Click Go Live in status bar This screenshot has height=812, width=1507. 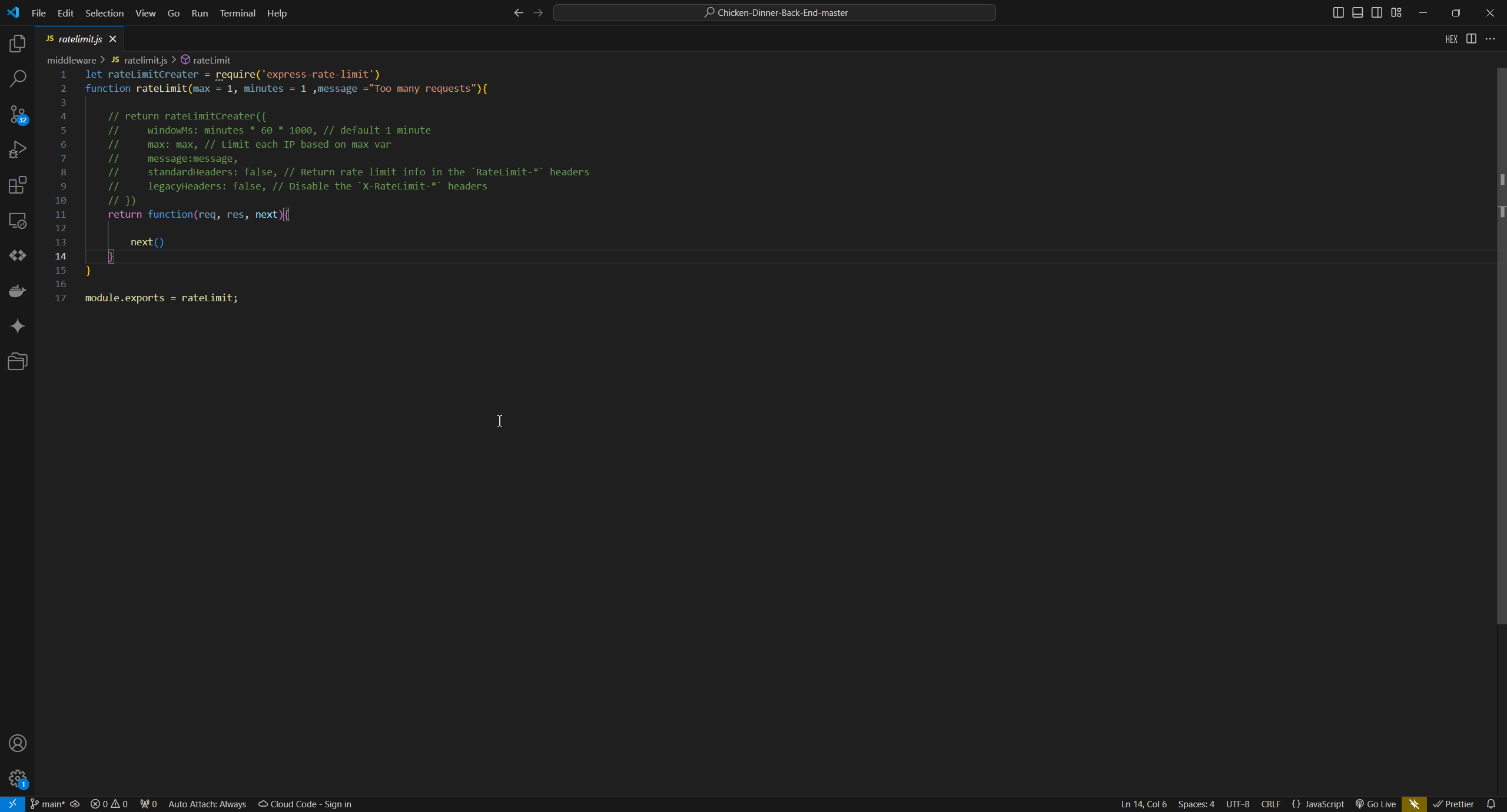tap(1376, 804)
